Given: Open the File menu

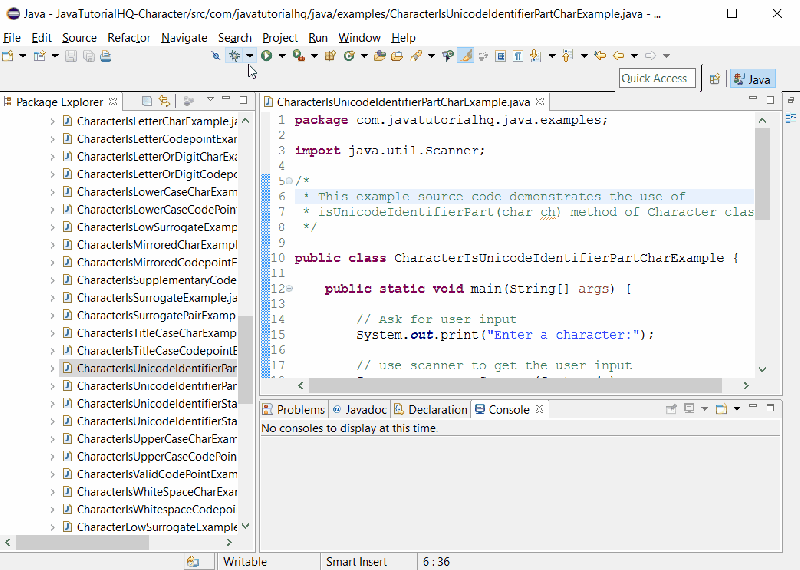Looking at the screenshot, I should (x=12, y=38).
